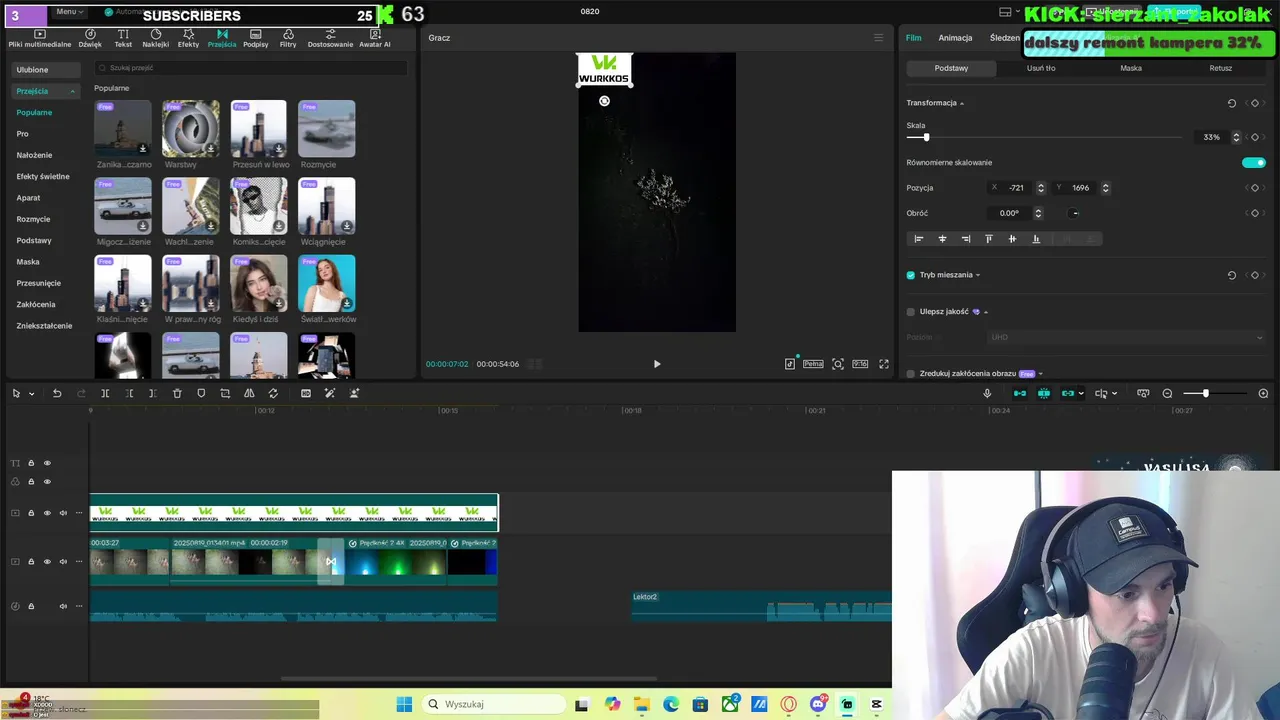Click the marker shield icon in timeline toolbar
The height and width of the screenshot is (720, 1280).
201,393
